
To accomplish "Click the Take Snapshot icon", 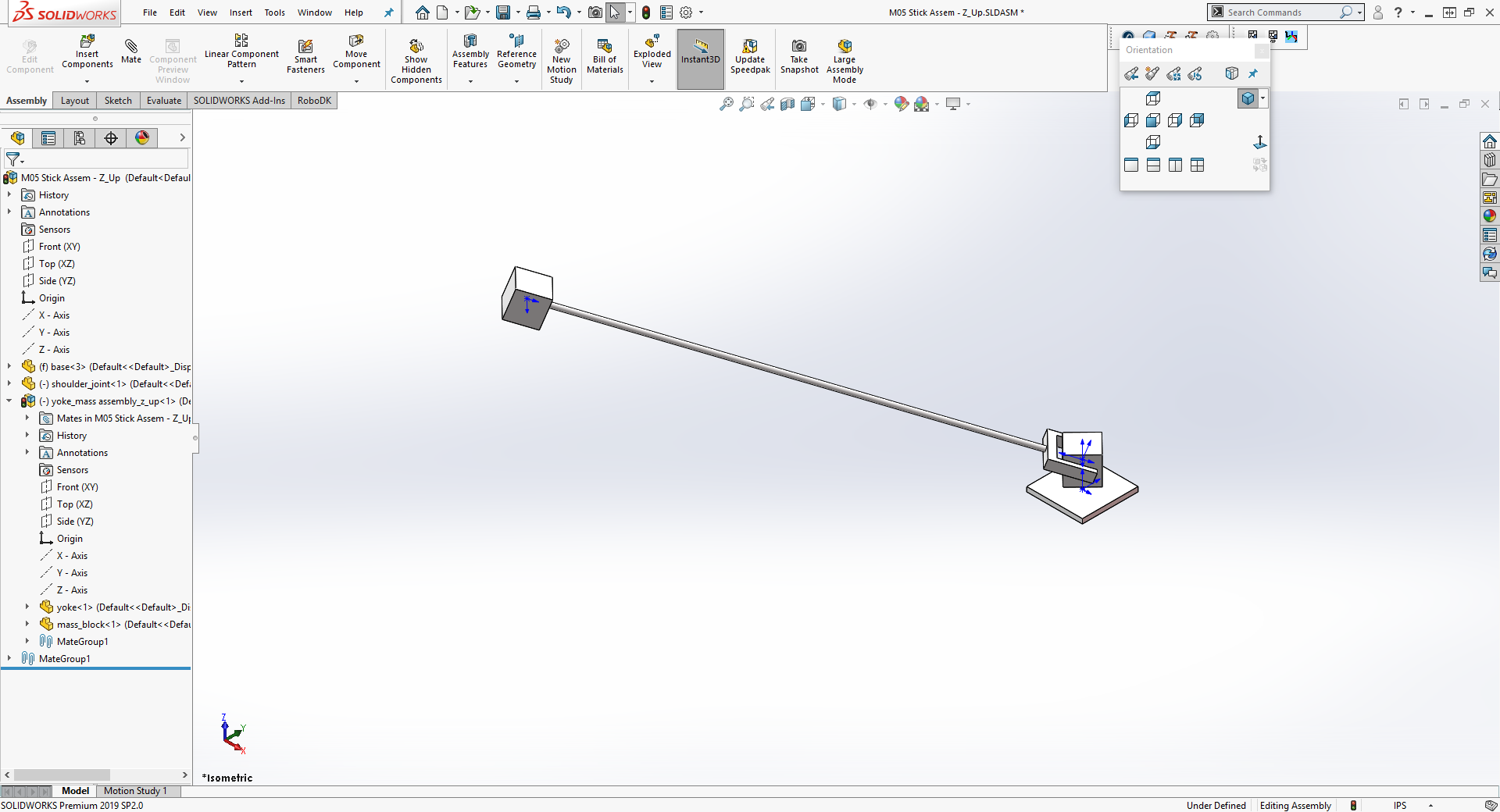I will [798, 56].
